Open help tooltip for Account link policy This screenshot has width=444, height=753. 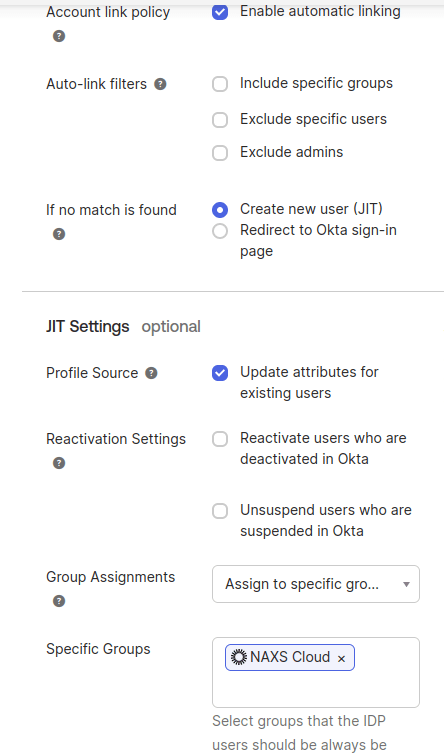(x=59, y=36)
